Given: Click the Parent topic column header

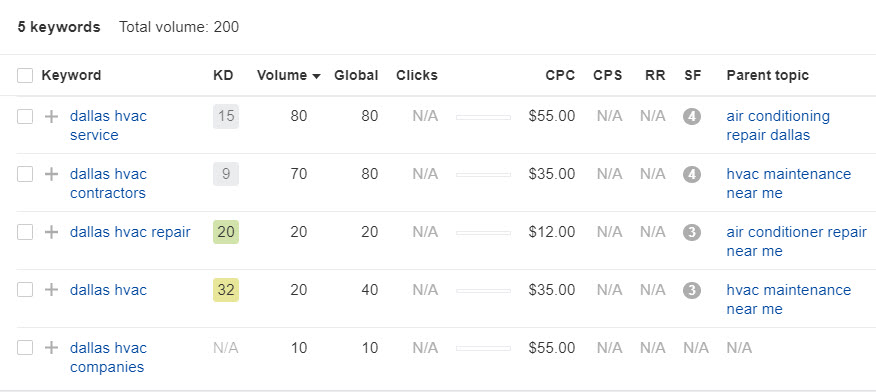Looking at the screenshot, I should pyautogui.click(x=767, y=75).
